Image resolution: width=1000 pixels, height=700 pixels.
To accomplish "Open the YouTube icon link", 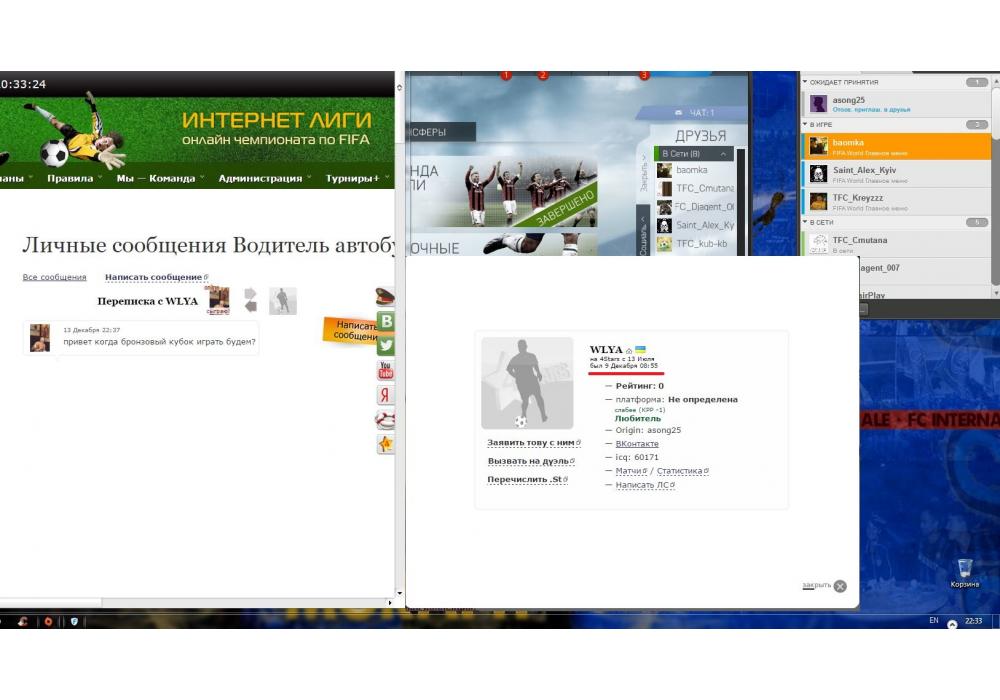I will pyautogui.click(x=385, y=371).
